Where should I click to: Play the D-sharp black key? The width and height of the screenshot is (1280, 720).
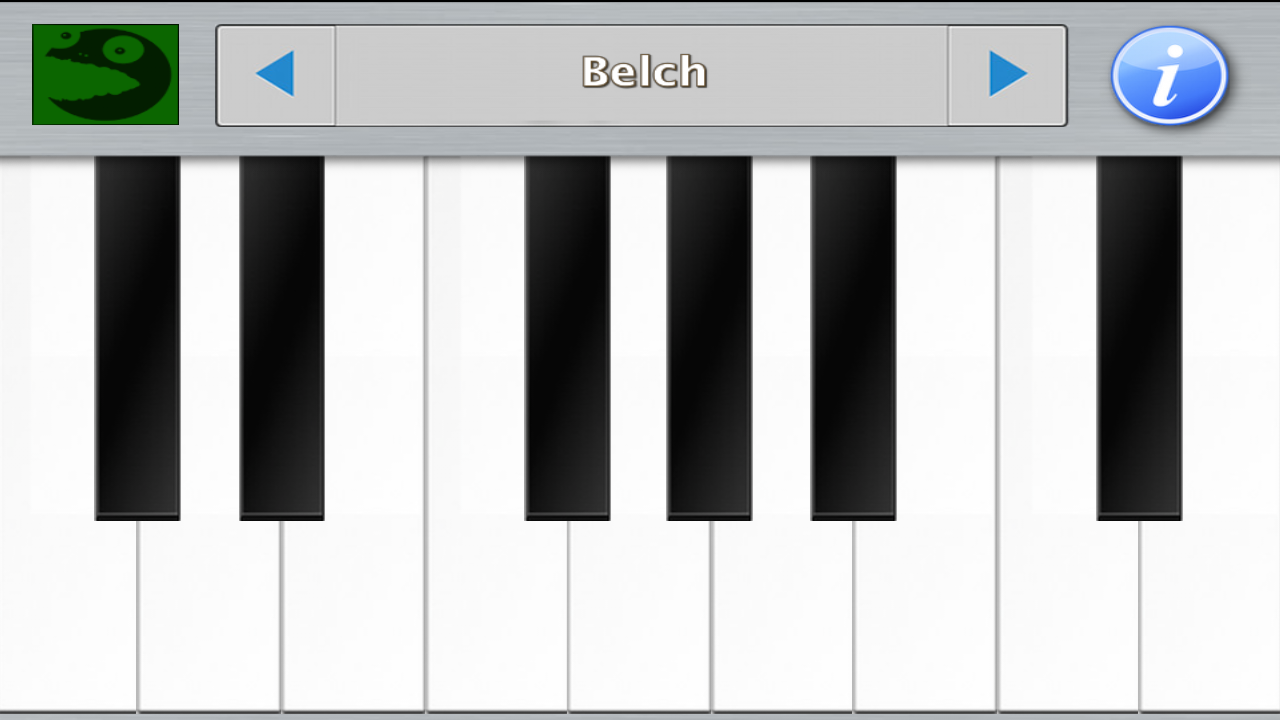click(x=281, y=340)
